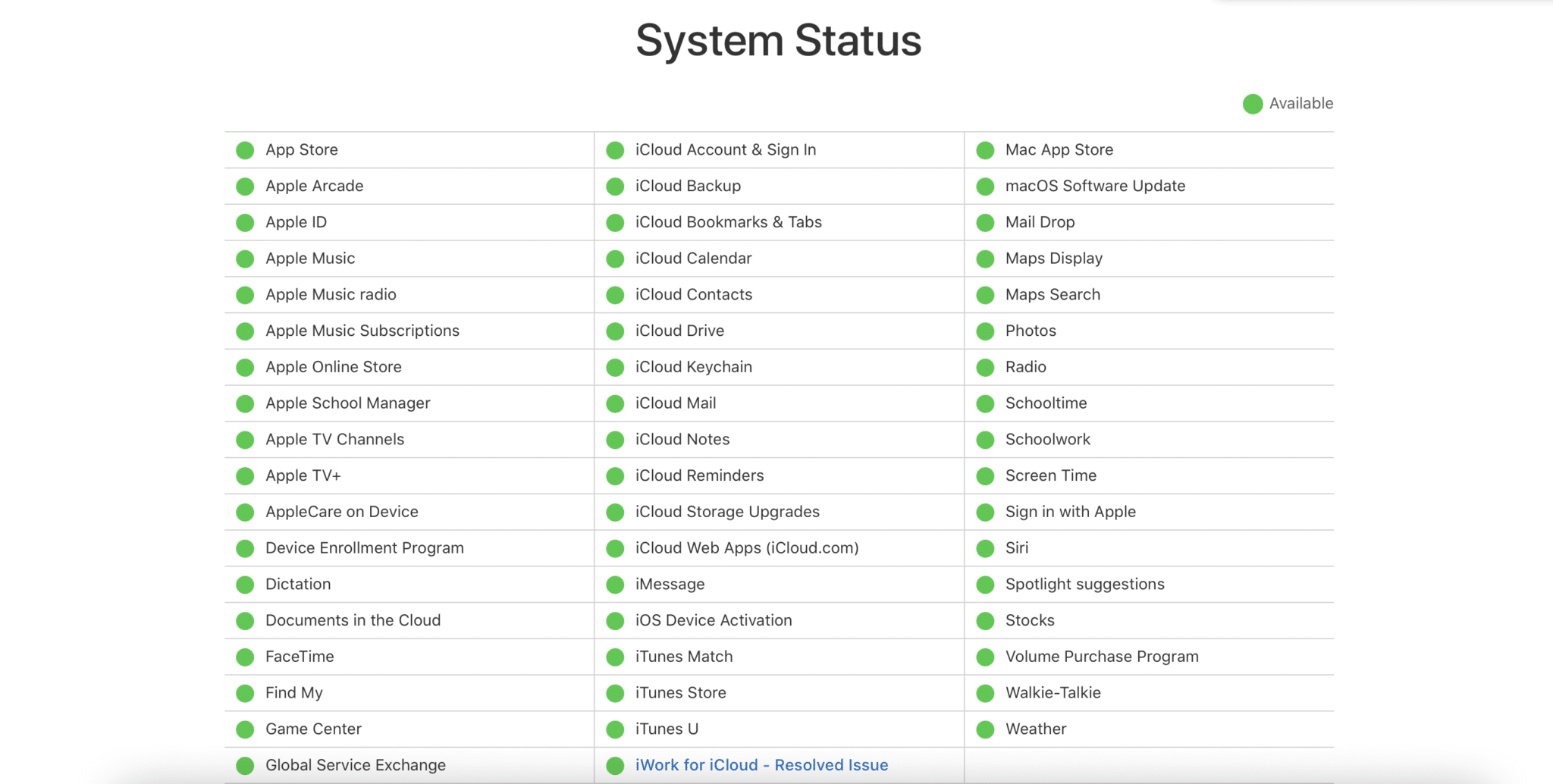Click the Screen Time service label
1553x784 pixels.
1050,475
